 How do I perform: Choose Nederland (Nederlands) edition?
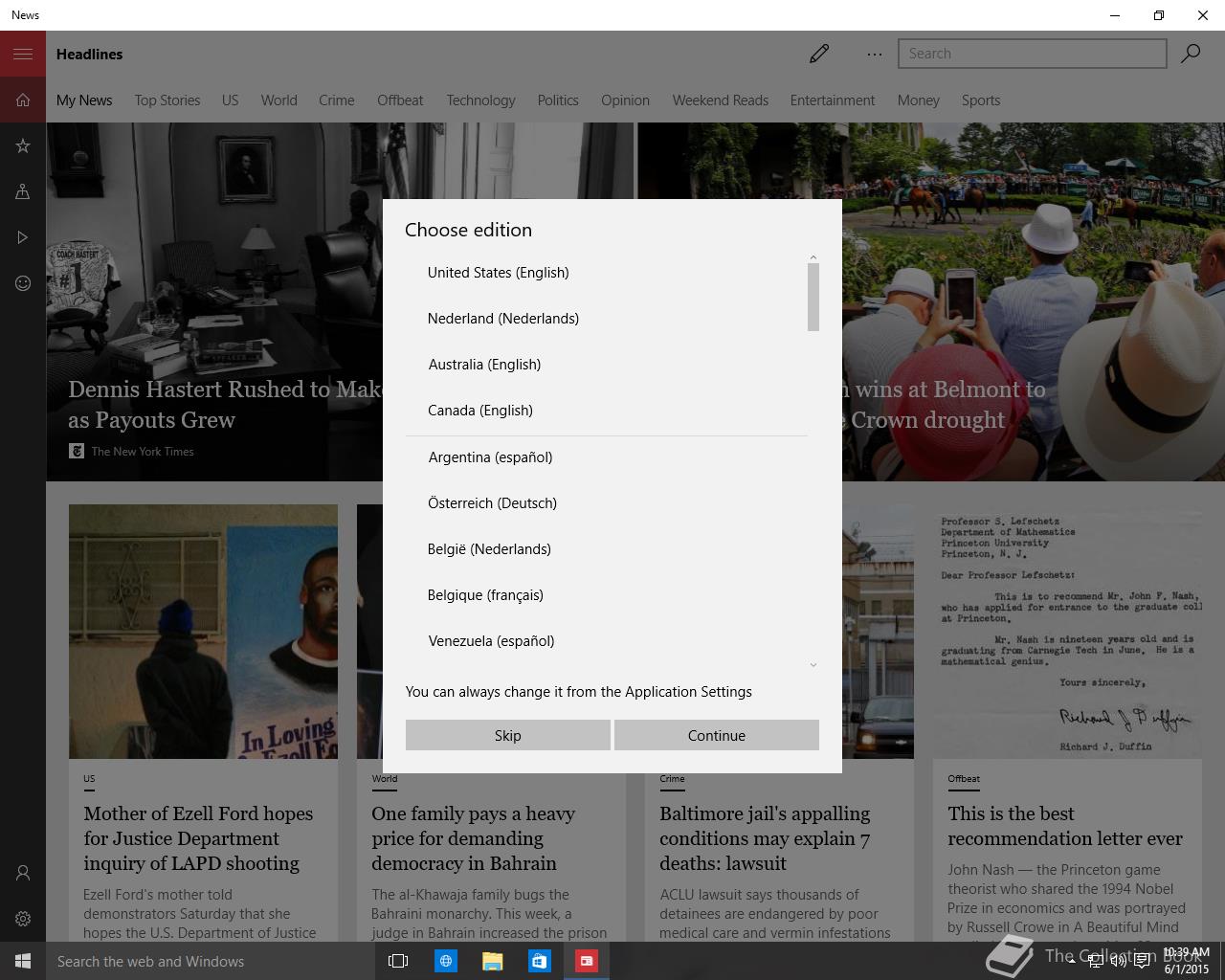[607, 319]
